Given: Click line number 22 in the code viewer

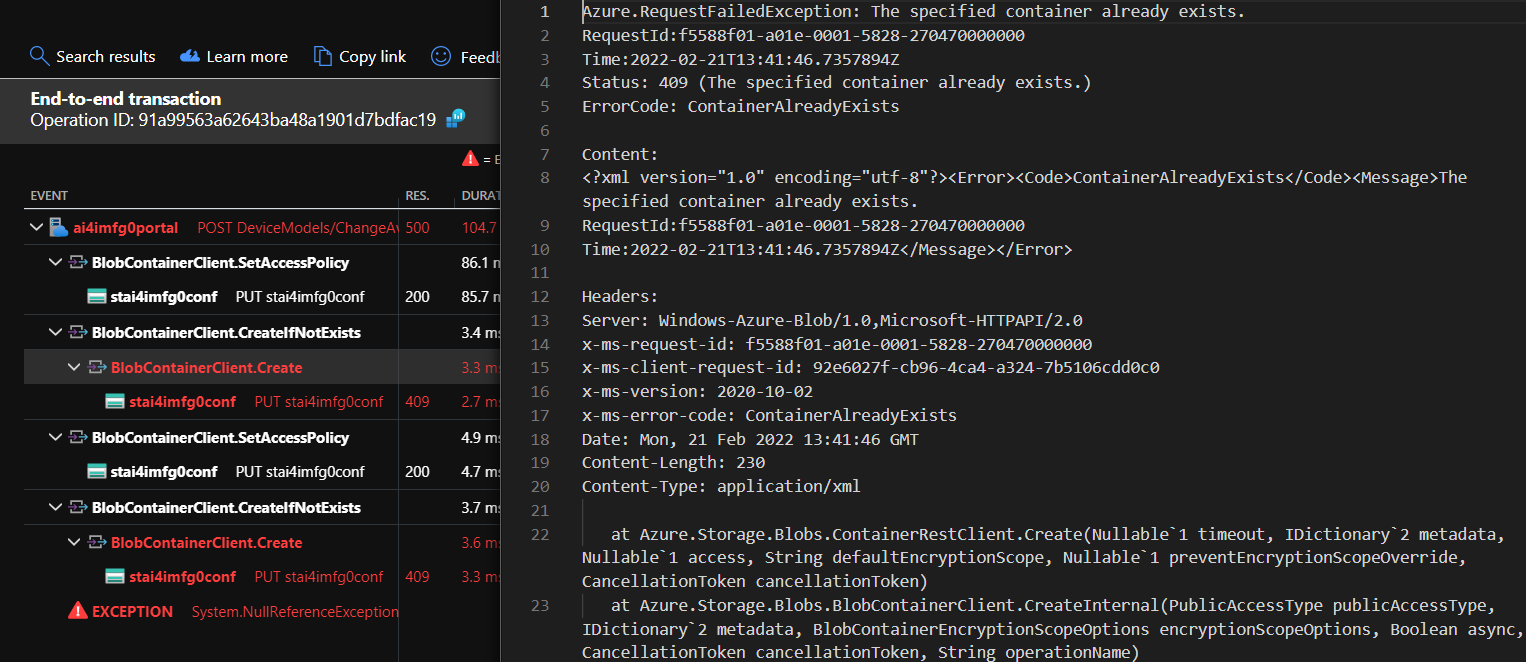Looking at the screenshot, I should point(540,534).
